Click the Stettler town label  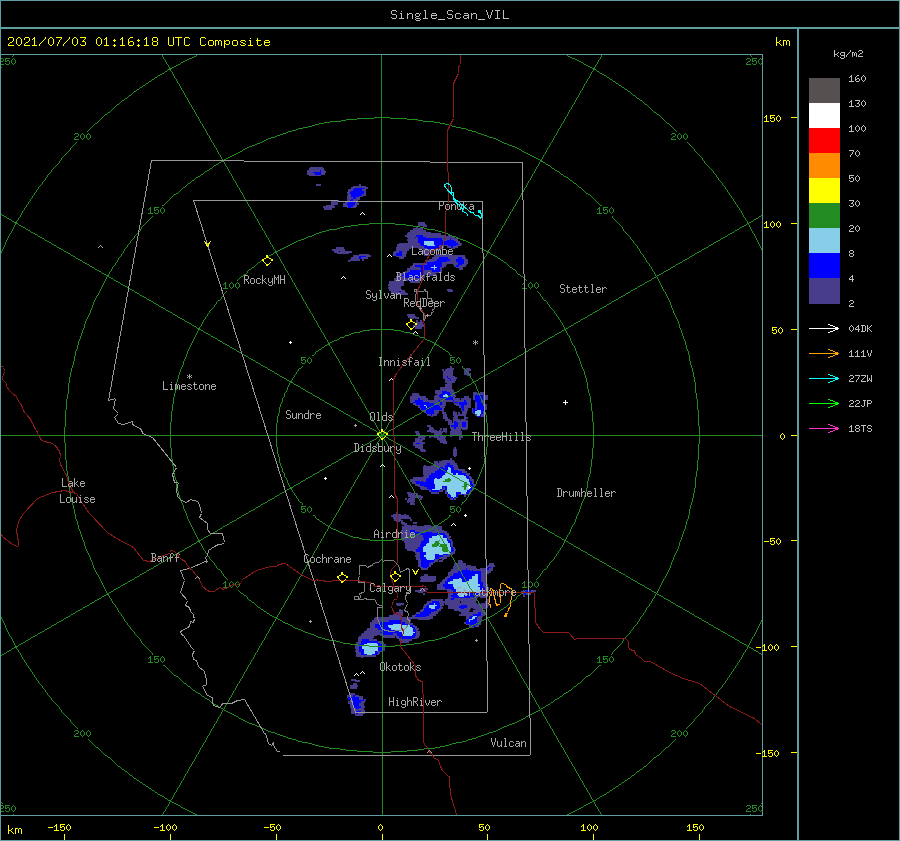pos(583,289)
